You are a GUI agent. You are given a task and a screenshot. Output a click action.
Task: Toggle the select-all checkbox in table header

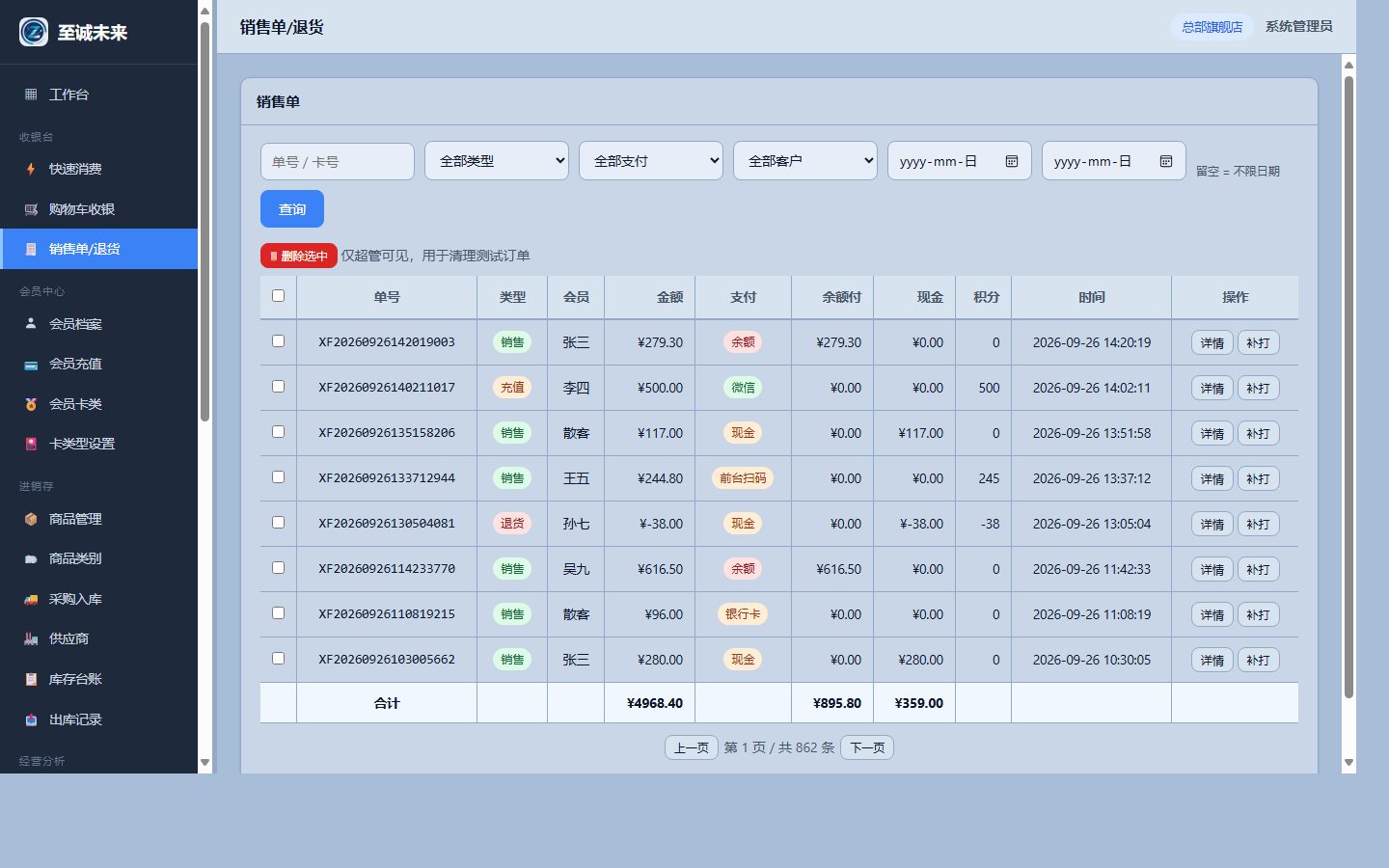279,296
